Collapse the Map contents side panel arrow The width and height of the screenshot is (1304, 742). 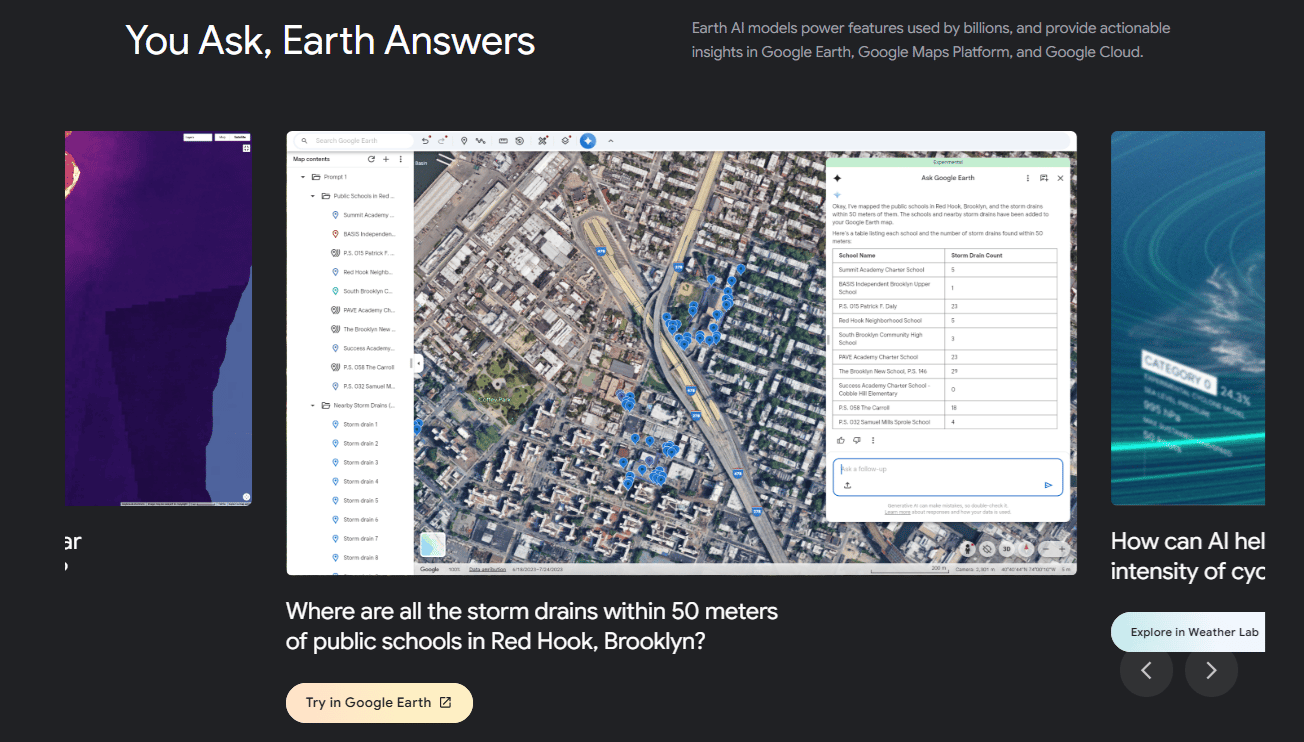tap(418, 363)
